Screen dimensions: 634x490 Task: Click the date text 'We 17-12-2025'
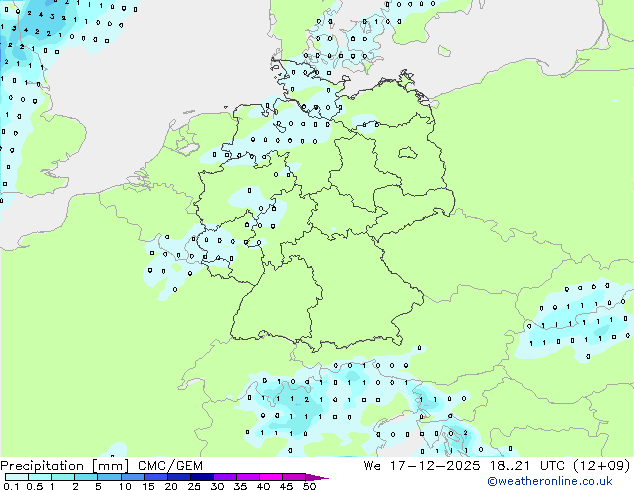(422, 466)
